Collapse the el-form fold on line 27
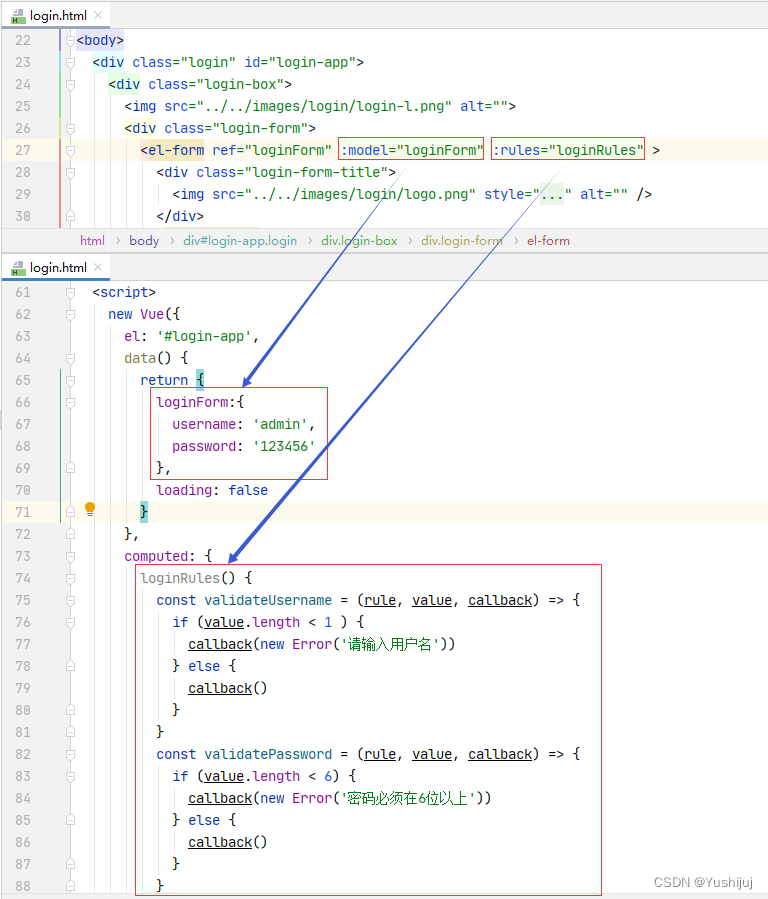Image resolution: width=768 pixels, height=899 pixels. click(x=70, y=150)
